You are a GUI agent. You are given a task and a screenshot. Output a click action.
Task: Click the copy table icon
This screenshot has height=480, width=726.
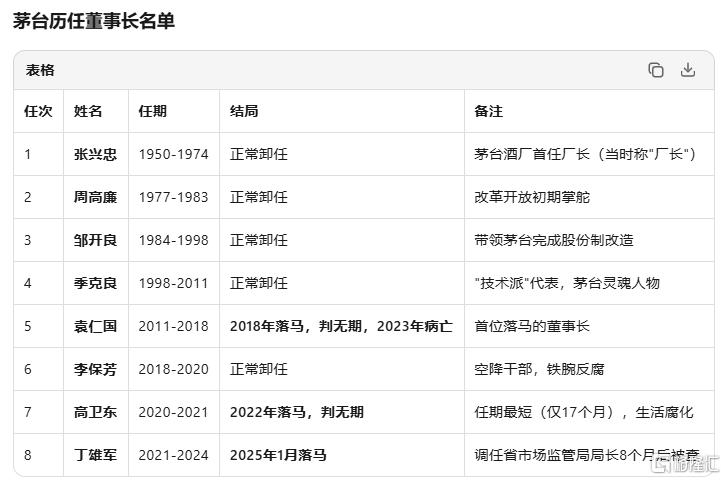(x=656, y=70)
